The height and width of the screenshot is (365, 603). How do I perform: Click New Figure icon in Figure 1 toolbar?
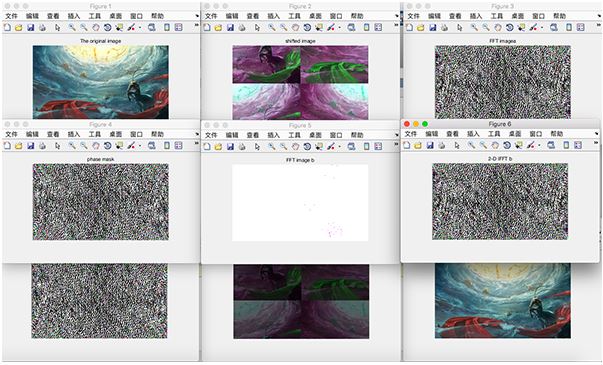pos(7,28)
